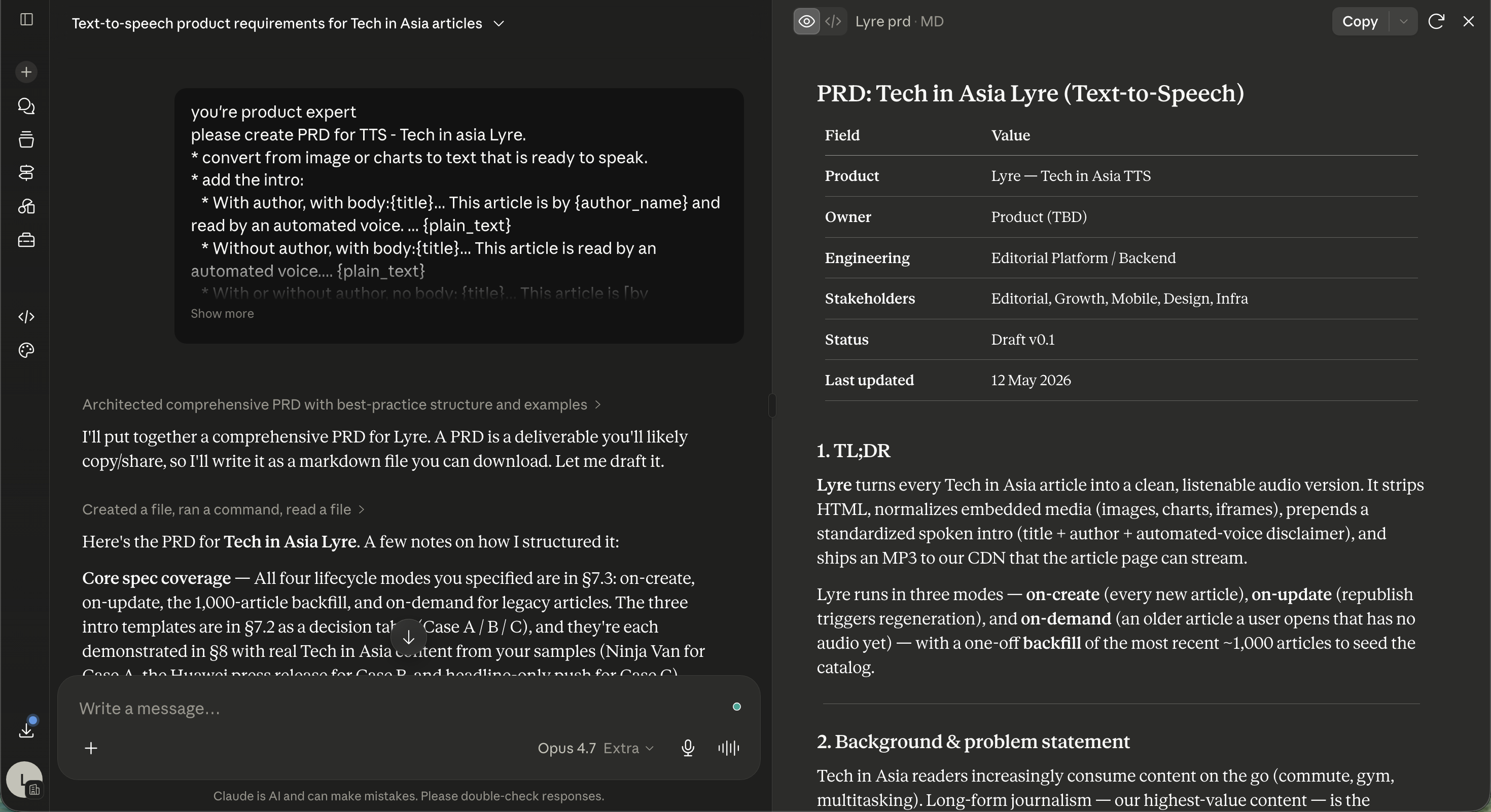The image size is (1491, 812).
Task: Collapse the sidebar panel icon
Action: click(26, 20)
